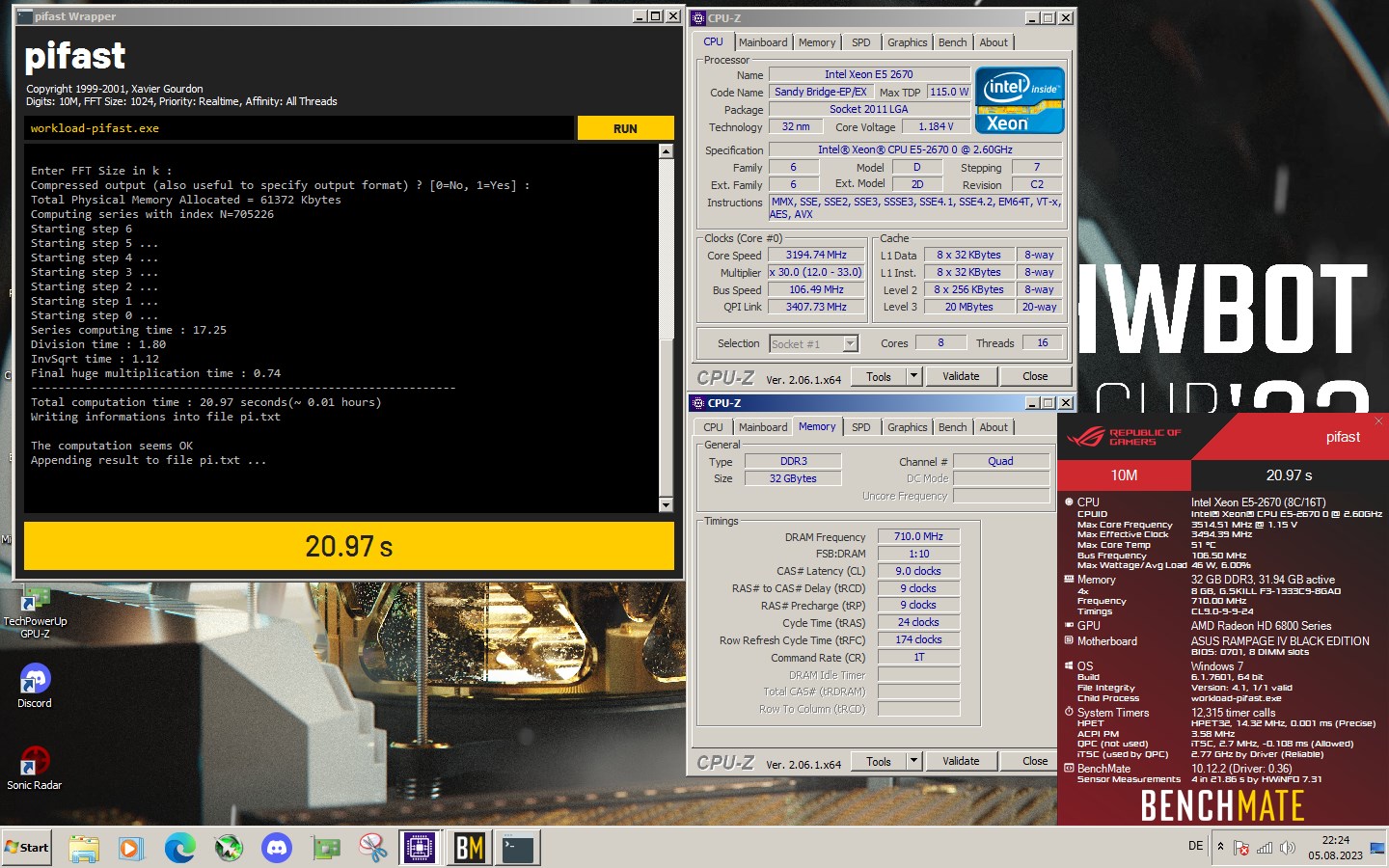Image resolution: width=1389 pixels, height=868 pixels.
Task: Click the DE language indicator
Action: point(1196,846)
